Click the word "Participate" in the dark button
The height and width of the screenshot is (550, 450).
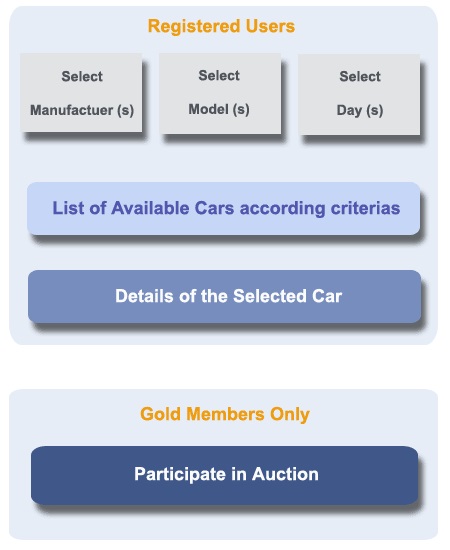coord(180,474)
